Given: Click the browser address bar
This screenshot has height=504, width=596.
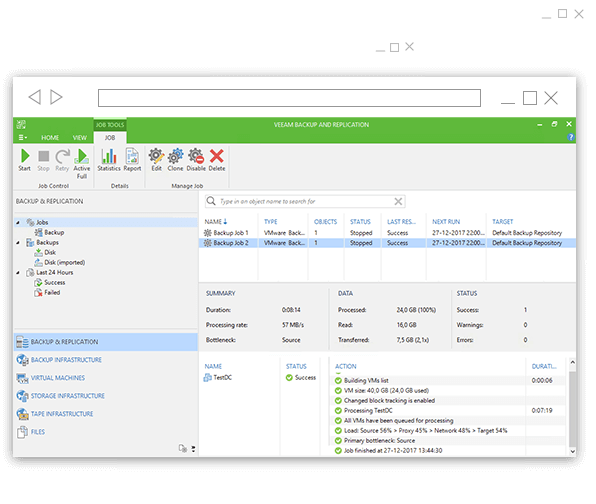Looking at the screenshot, I should tap(289, 98).
